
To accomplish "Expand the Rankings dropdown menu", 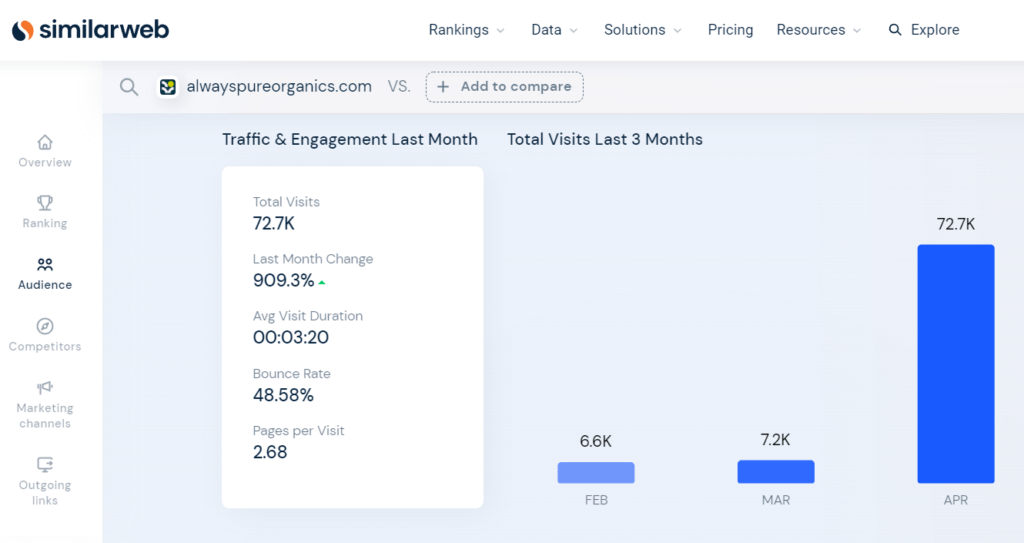I will coord(466,30).
